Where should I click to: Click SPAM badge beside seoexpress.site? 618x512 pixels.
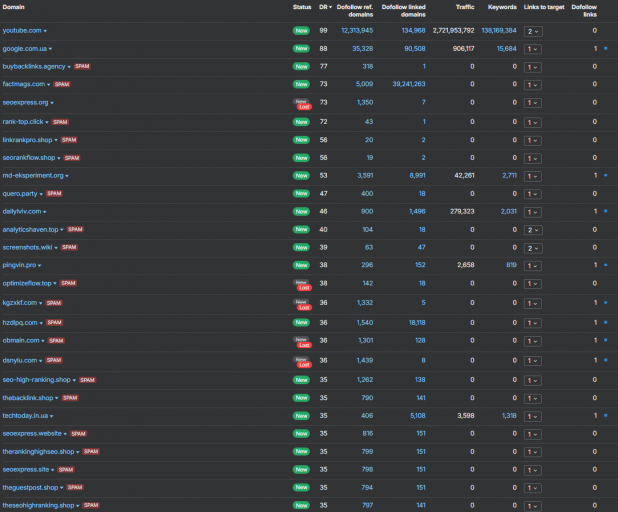pyautogui.click(x=66, y=469)
